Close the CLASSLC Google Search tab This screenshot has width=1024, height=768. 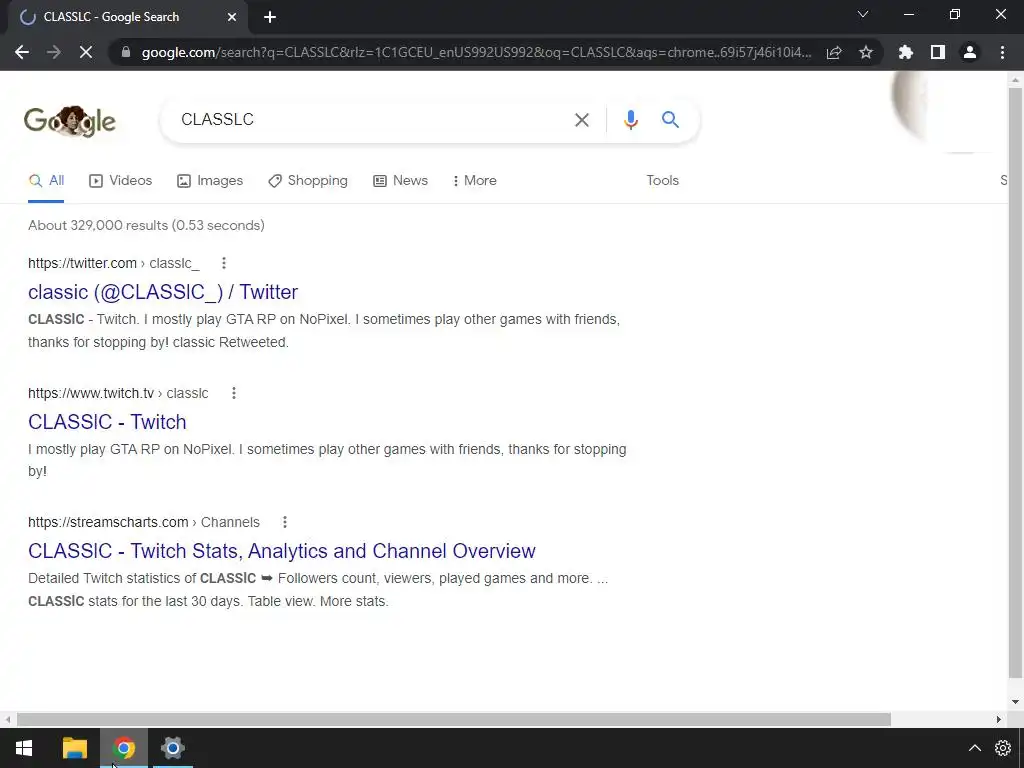232,17
